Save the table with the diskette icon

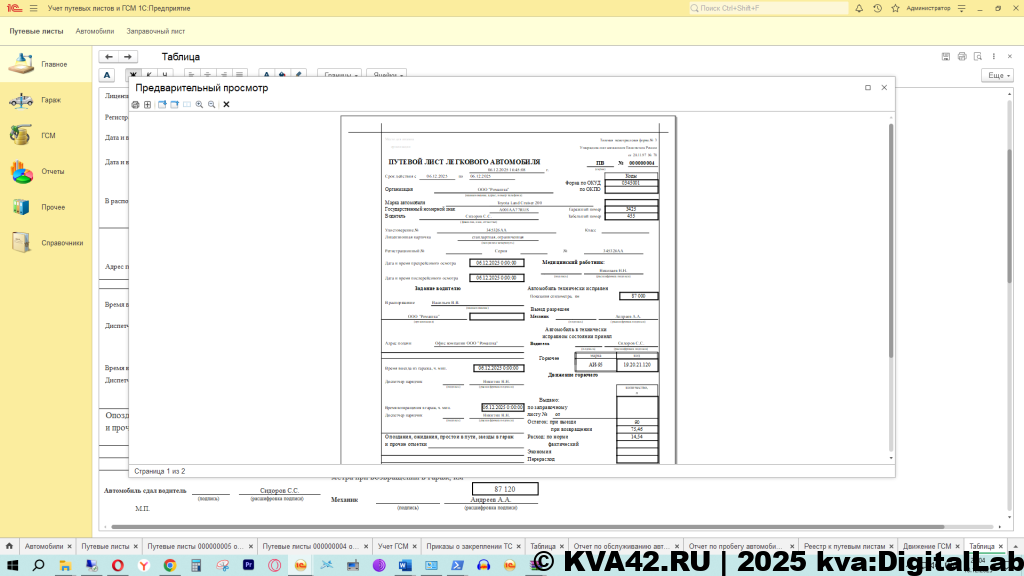point(946,57)
